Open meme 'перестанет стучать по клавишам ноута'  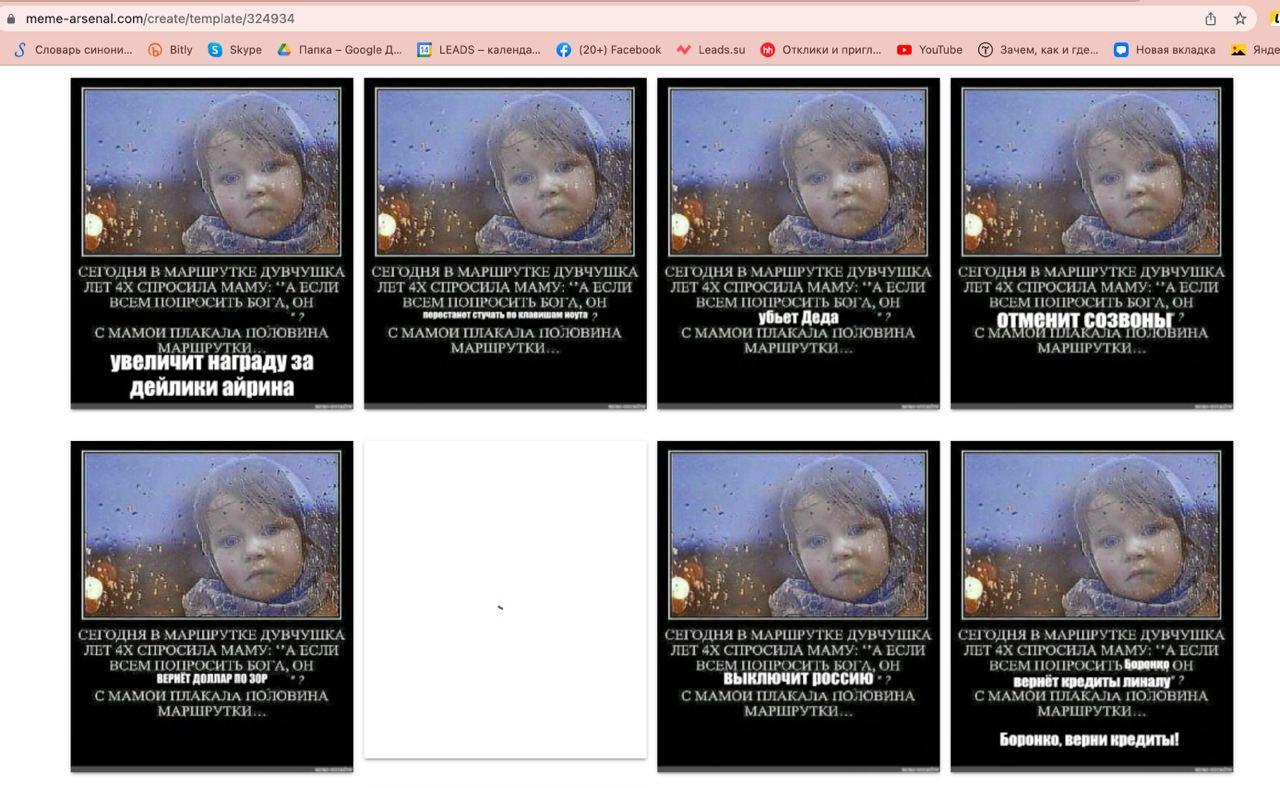(x=505, y=243)
